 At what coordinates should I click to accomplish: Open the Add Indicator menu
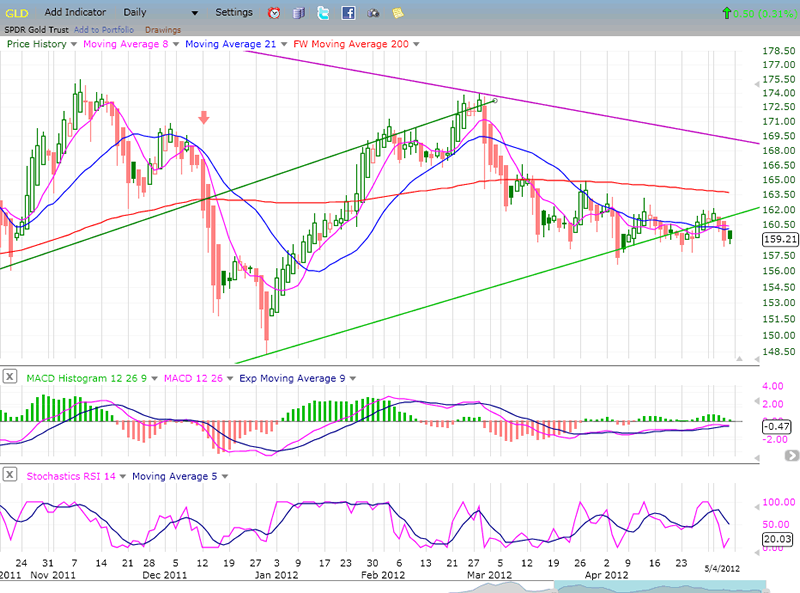76,13
